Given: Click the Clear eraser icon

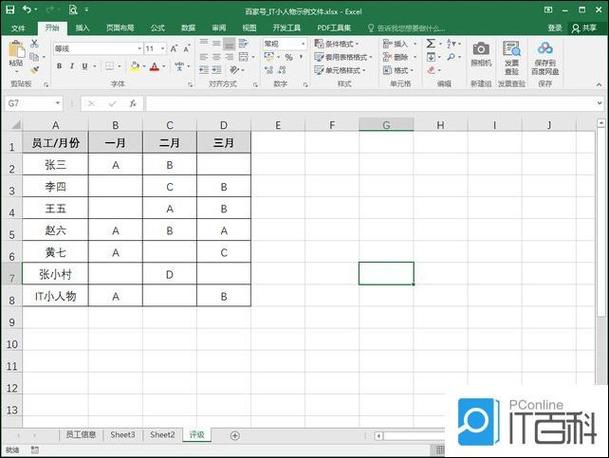Looking at the screenshot, I should coord(431,70).
